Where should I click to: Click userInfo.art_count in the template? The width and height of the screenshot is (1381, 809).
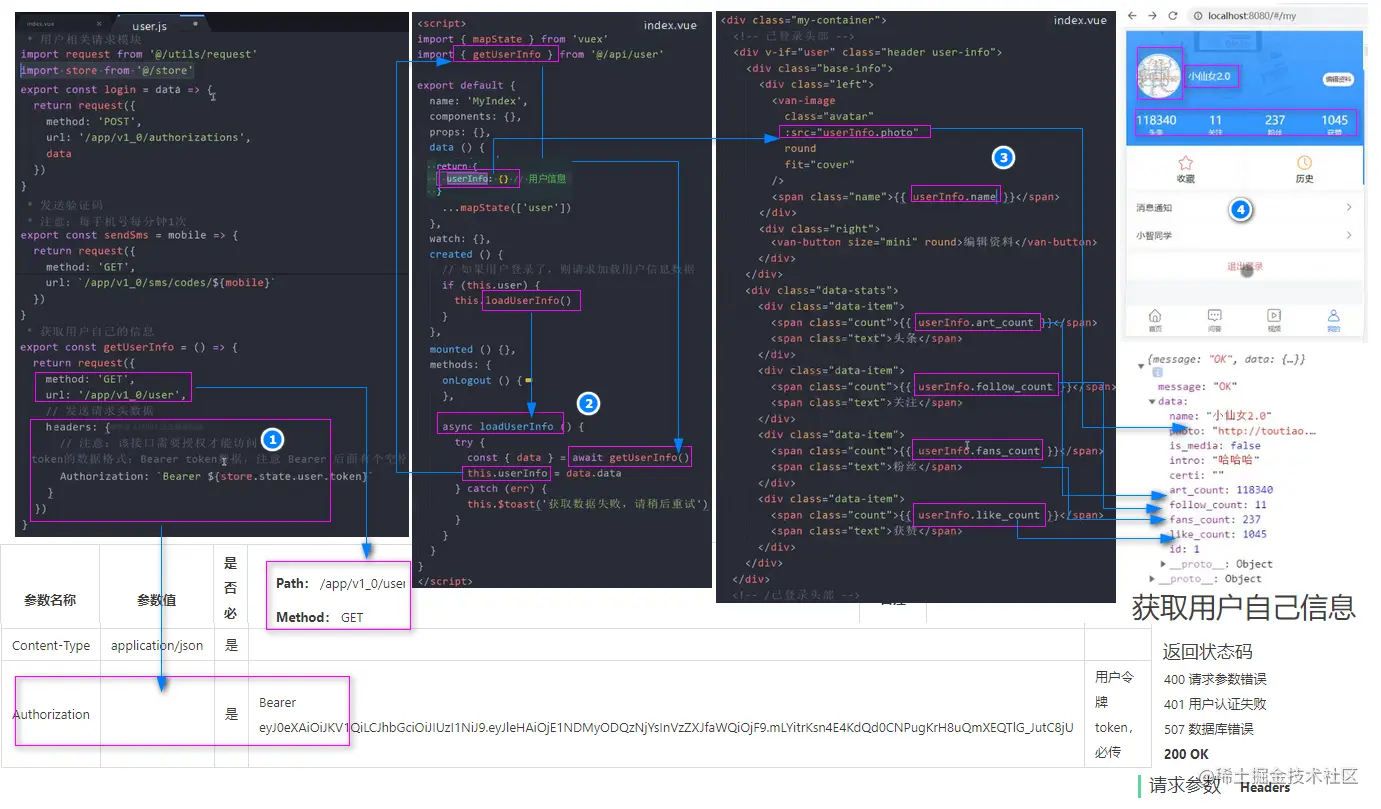point(975,322)
